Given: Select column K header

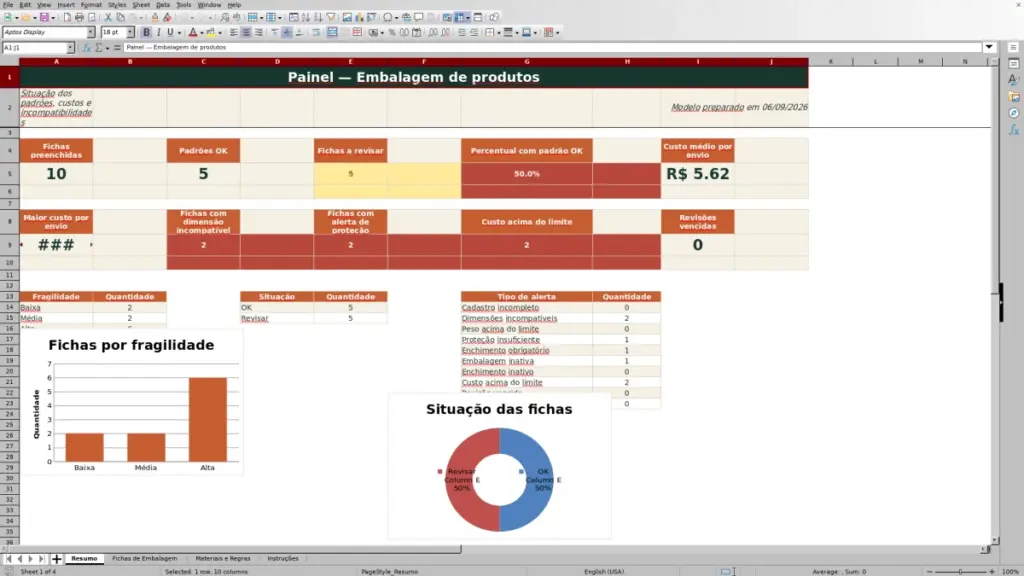Looking at the screenshot, I should [x=831, y=61].
